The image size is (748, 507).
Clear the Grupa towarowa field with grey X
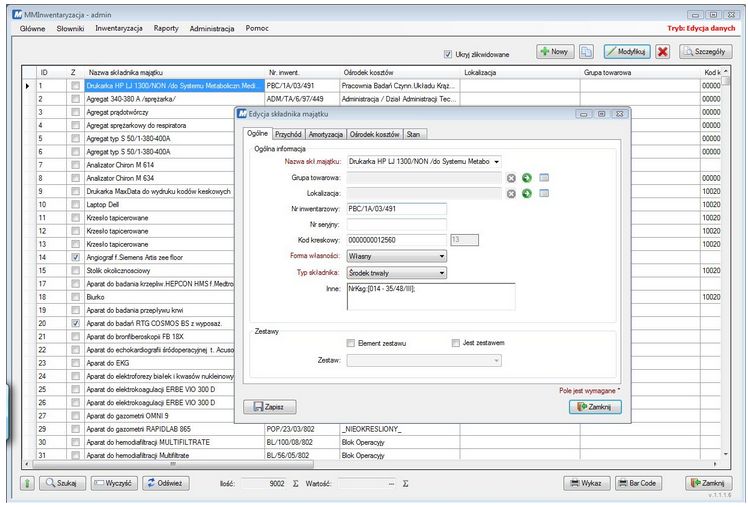point(511,177)
